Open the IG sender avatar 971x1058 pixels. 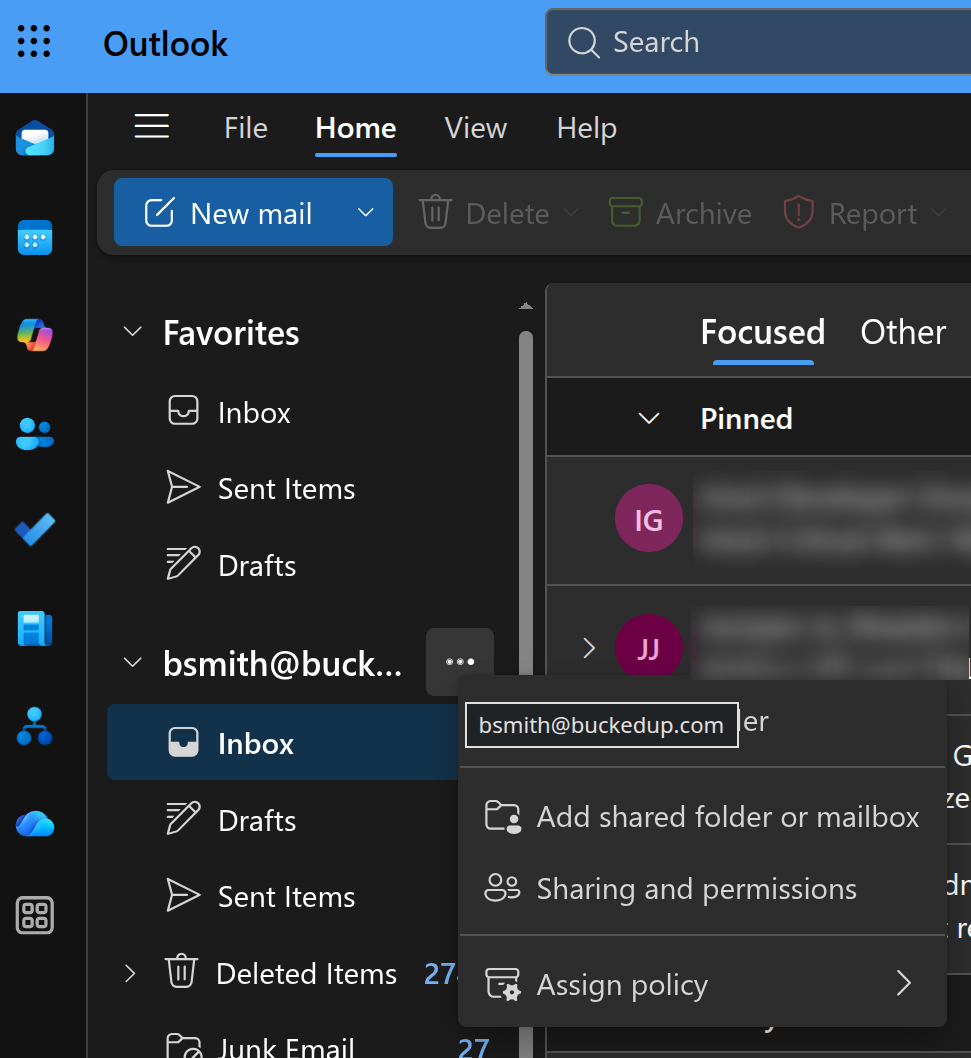(648, 518)
